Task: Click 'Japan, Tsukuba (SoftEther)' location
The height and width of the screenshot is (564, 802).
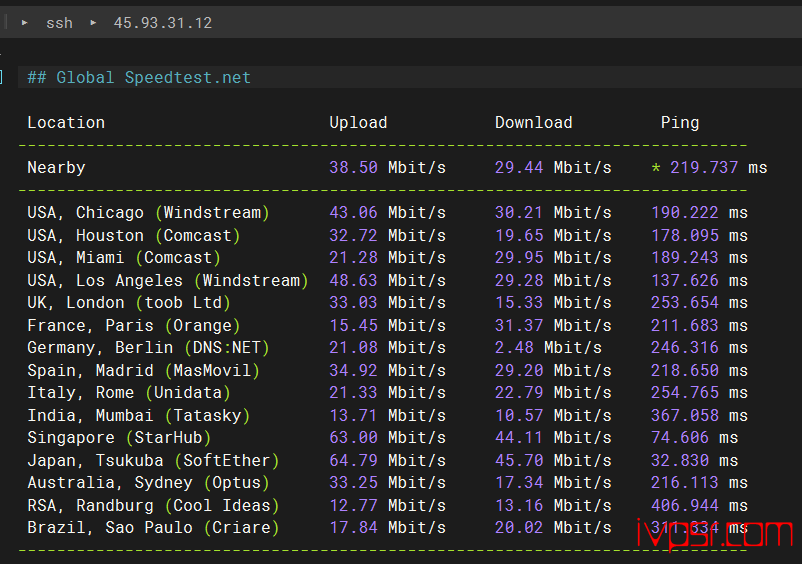Action: point(153,461)
